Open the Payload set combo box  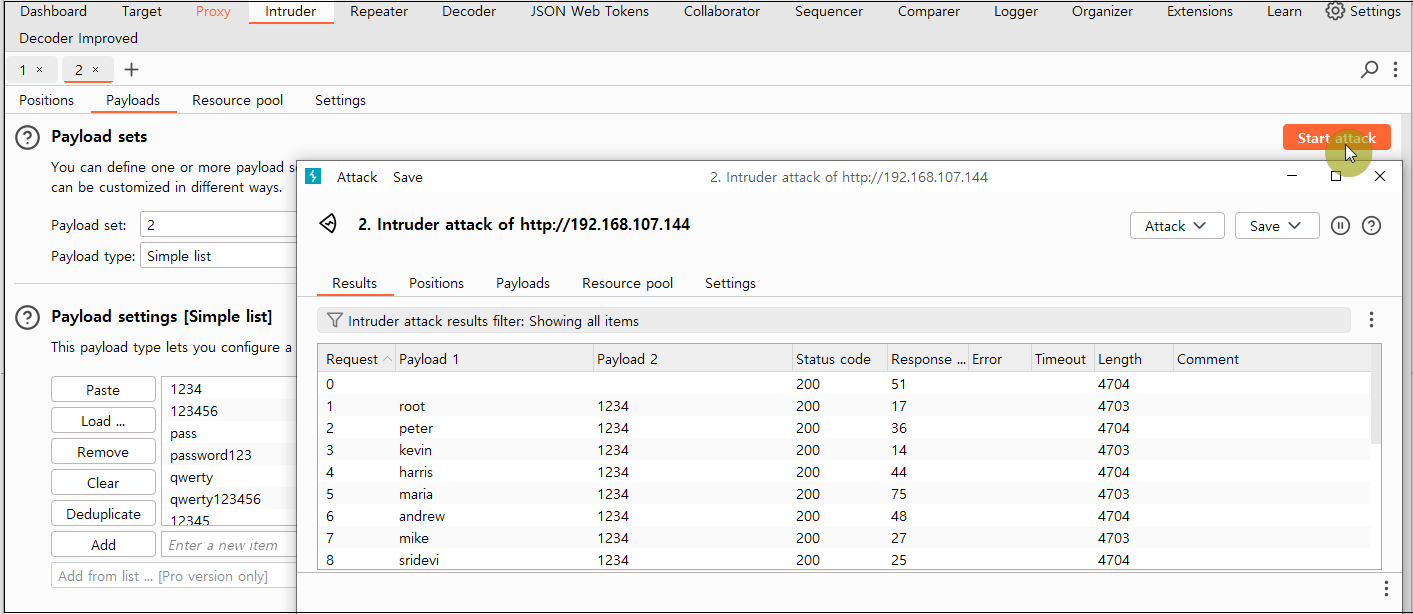point(218,225)
